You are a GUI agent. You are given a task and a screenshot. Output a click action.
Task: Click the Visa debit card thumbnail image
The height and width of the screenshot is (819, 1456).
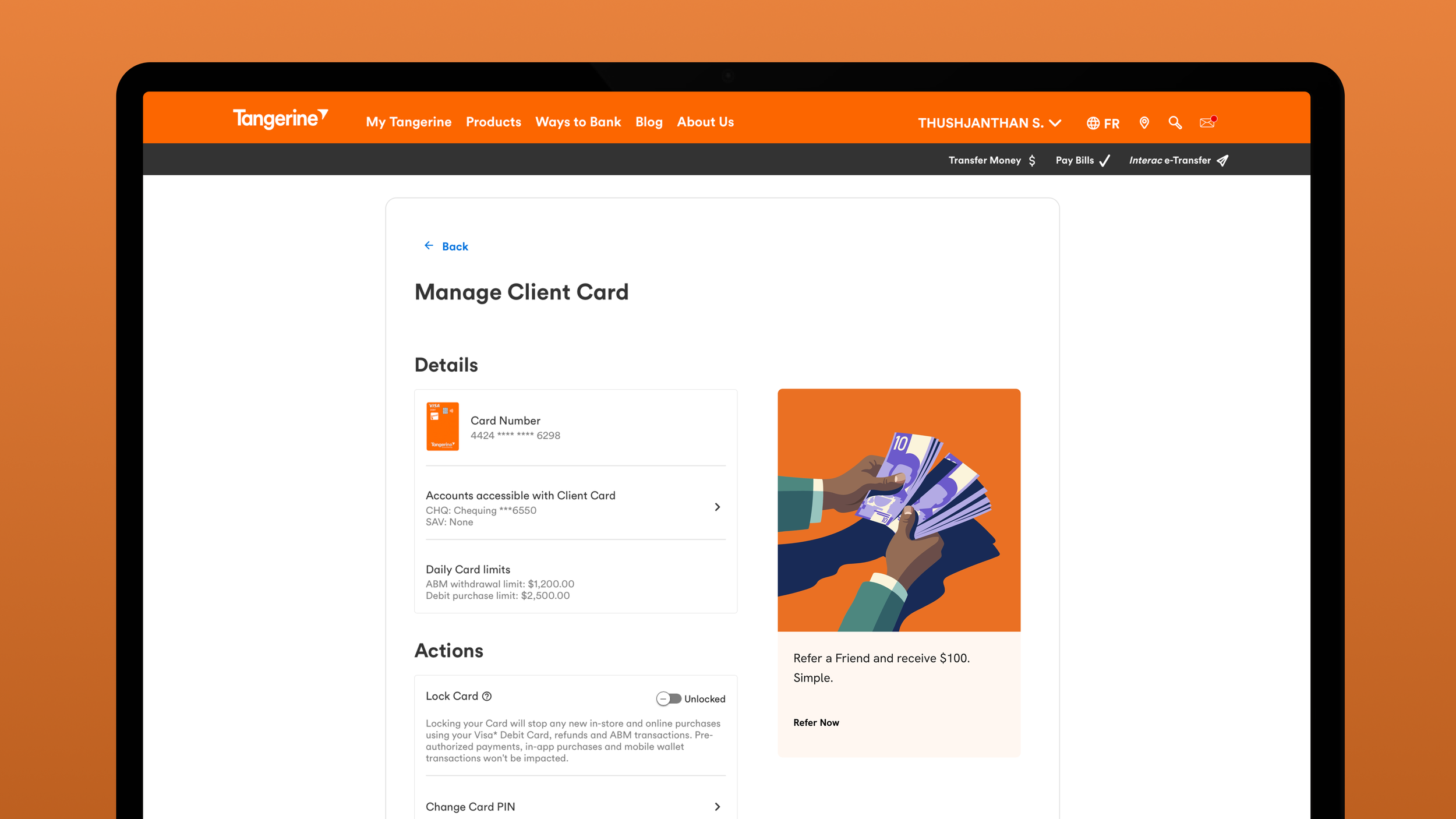coord(443,426)
